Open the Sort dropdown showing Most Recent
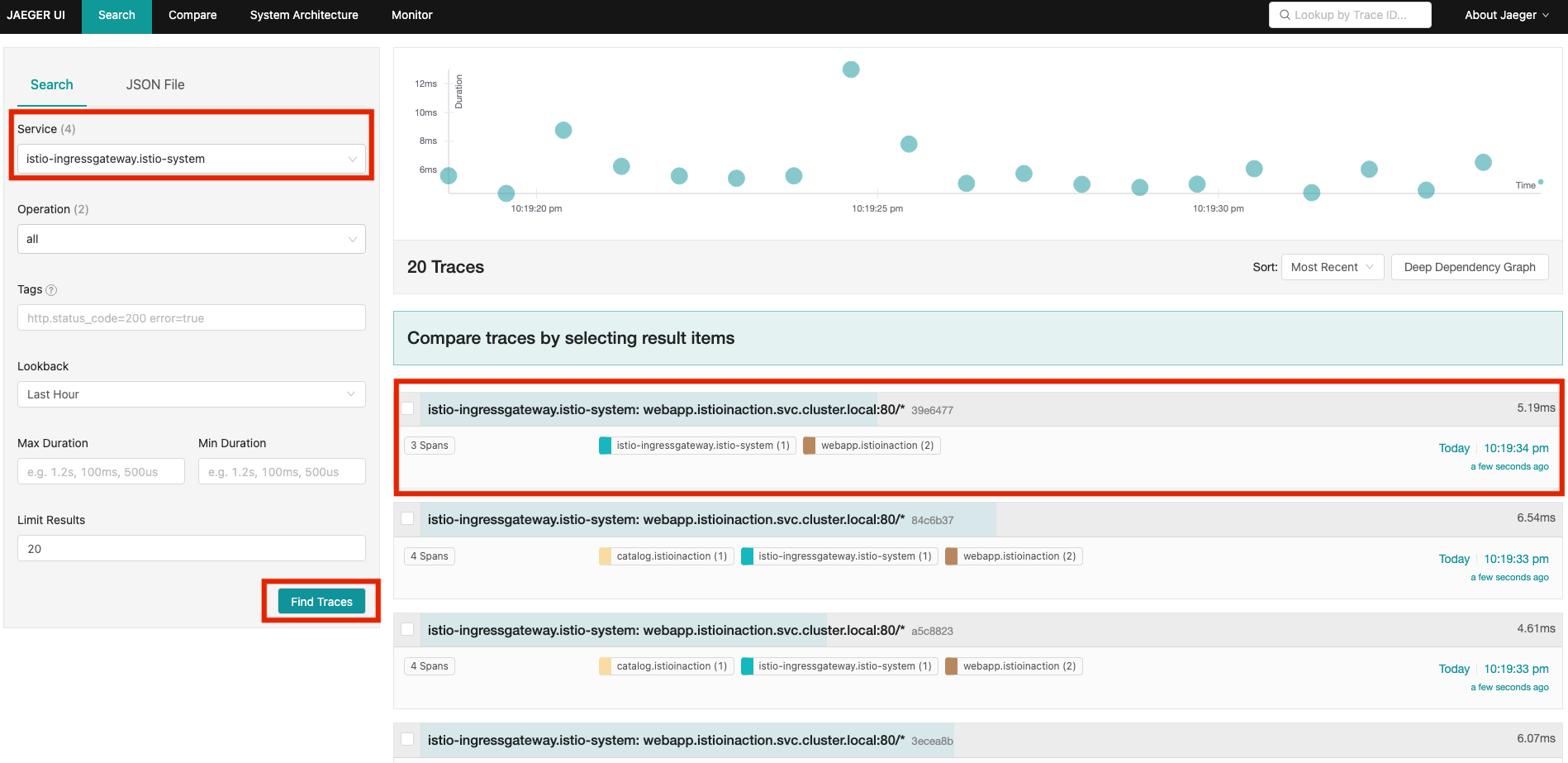 pos(1332,267)
